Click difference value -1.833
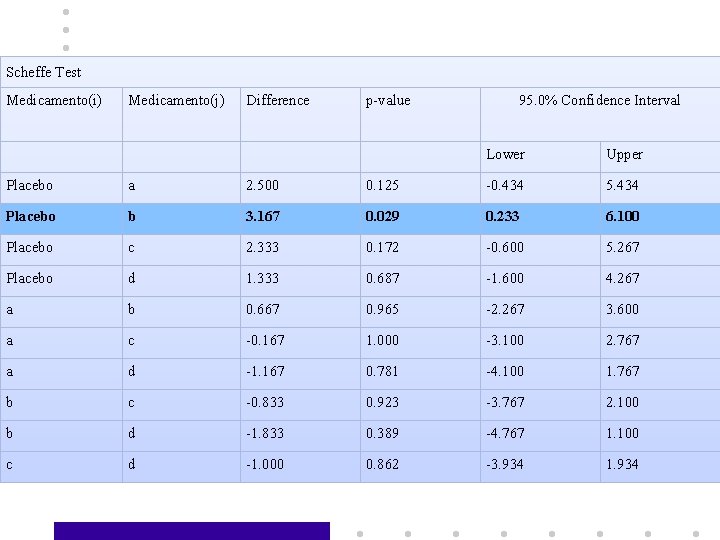Screen dimensions: 720x540 (265, 433)
